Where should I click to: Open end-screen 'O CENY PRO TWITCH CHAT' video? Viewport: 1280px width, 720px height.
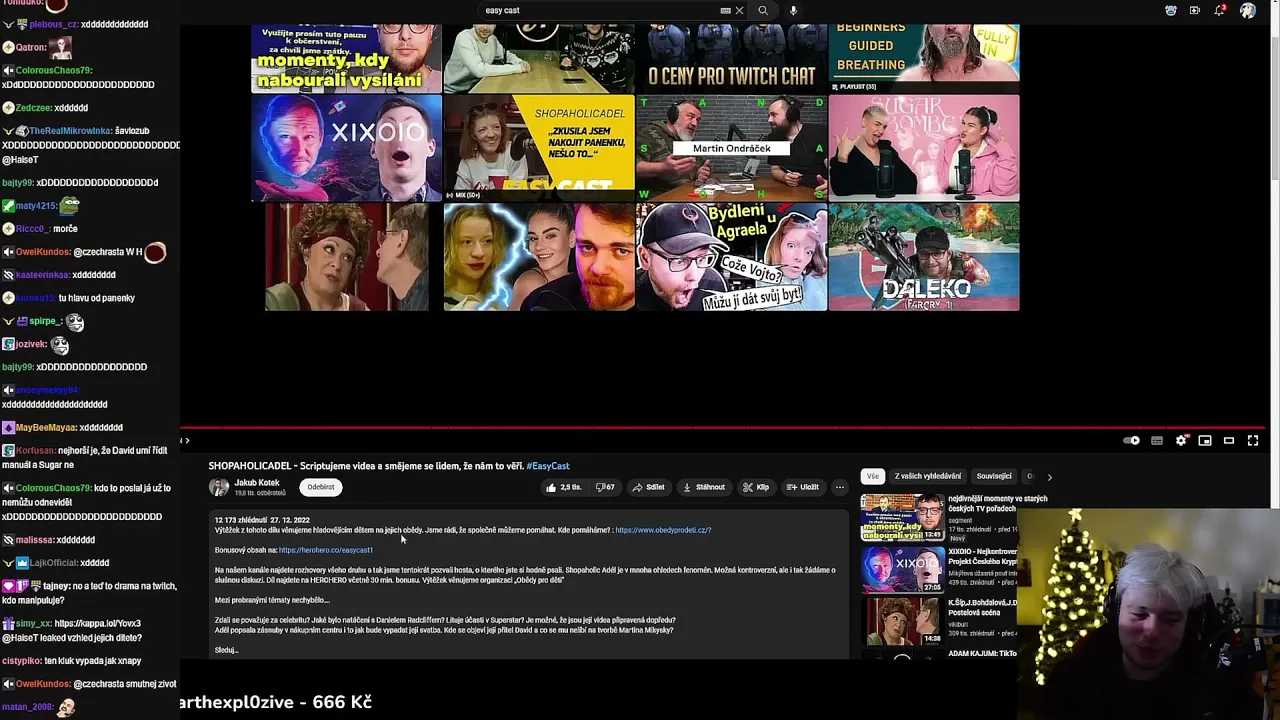[x=731, y=59]
